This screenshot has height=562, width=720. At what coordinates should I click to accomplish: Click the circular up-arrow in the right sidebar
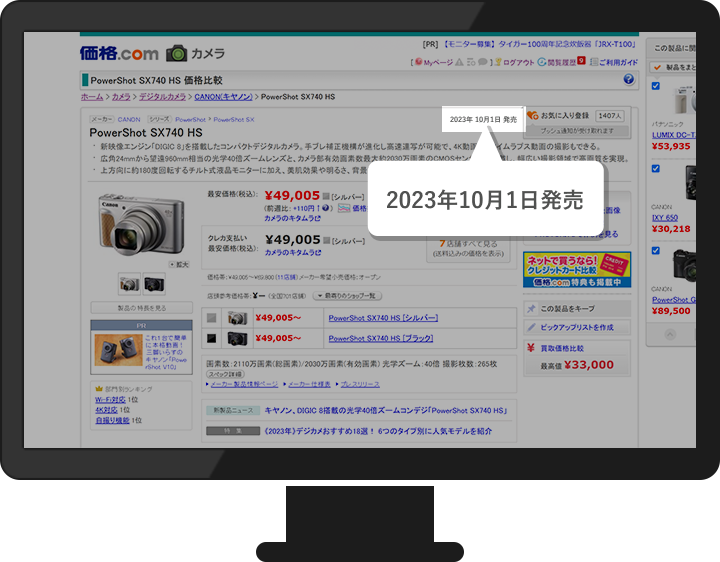670,334
